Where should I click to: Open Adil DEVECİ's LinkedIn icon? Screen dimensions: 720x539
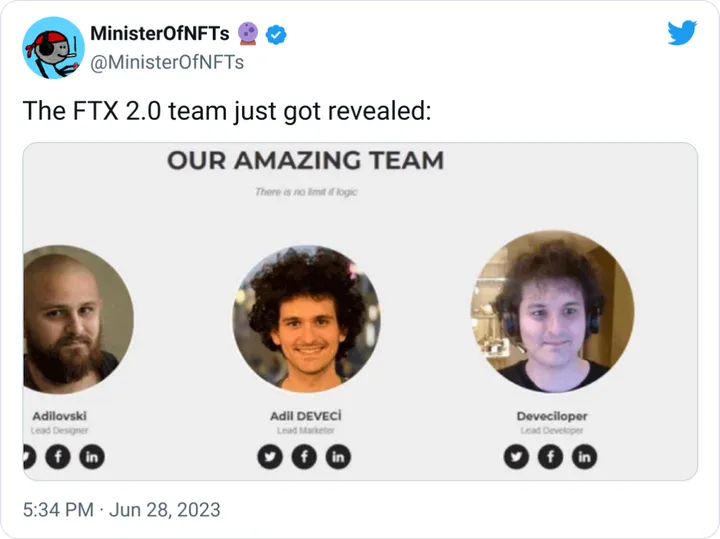[340, 457]
